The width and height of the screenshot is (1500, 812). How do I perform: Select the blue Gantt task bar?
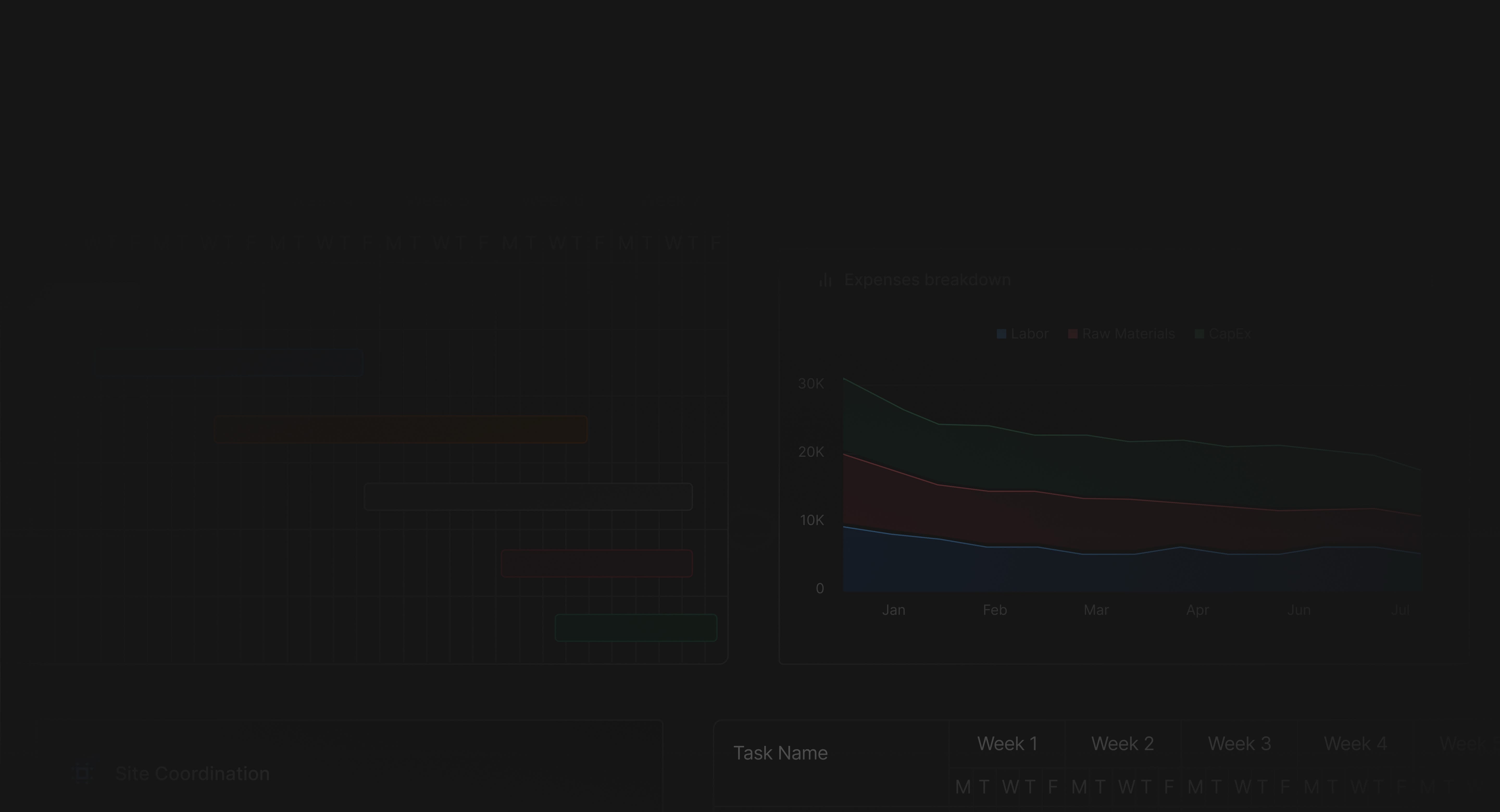(x=291, y=363)
